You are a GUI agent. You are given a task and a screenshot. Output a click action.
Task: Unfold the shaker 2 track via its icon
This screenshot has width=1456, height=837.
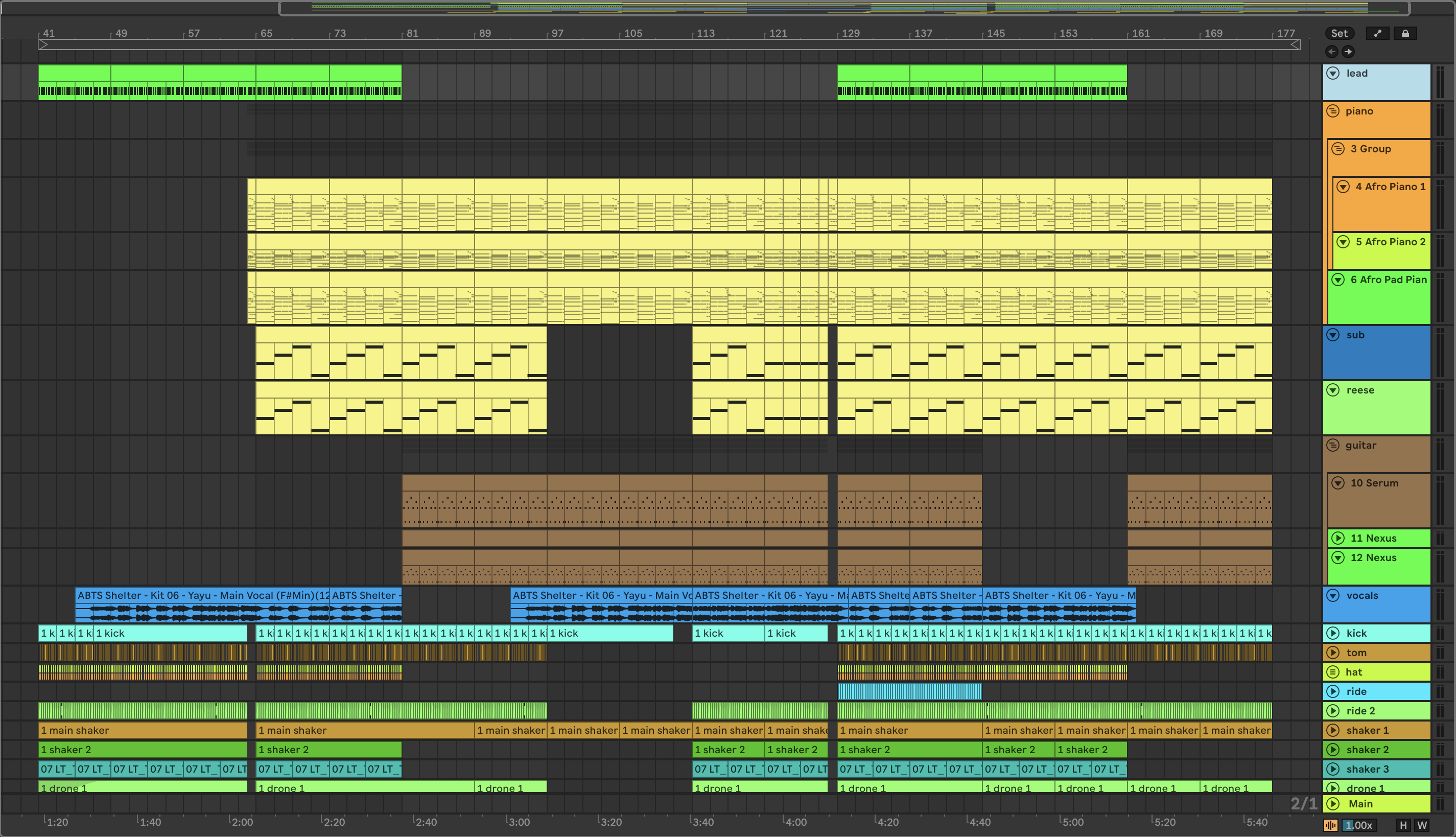pyautogui.click(x=1333, y=750)
